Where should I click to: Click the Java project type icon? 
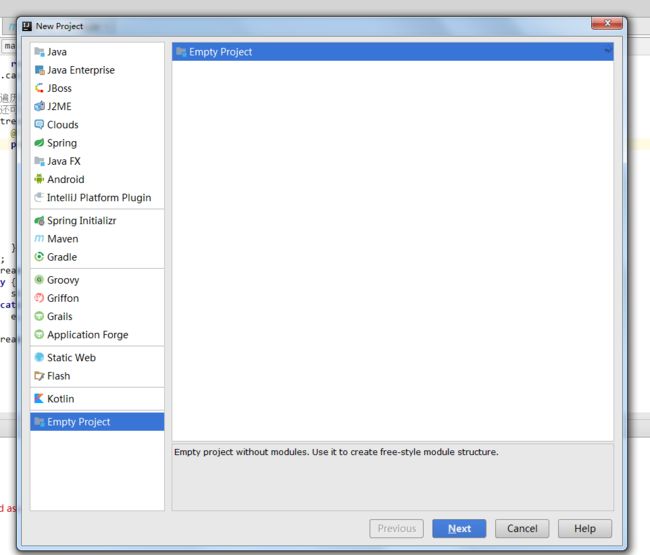click(x=39, y=52)
